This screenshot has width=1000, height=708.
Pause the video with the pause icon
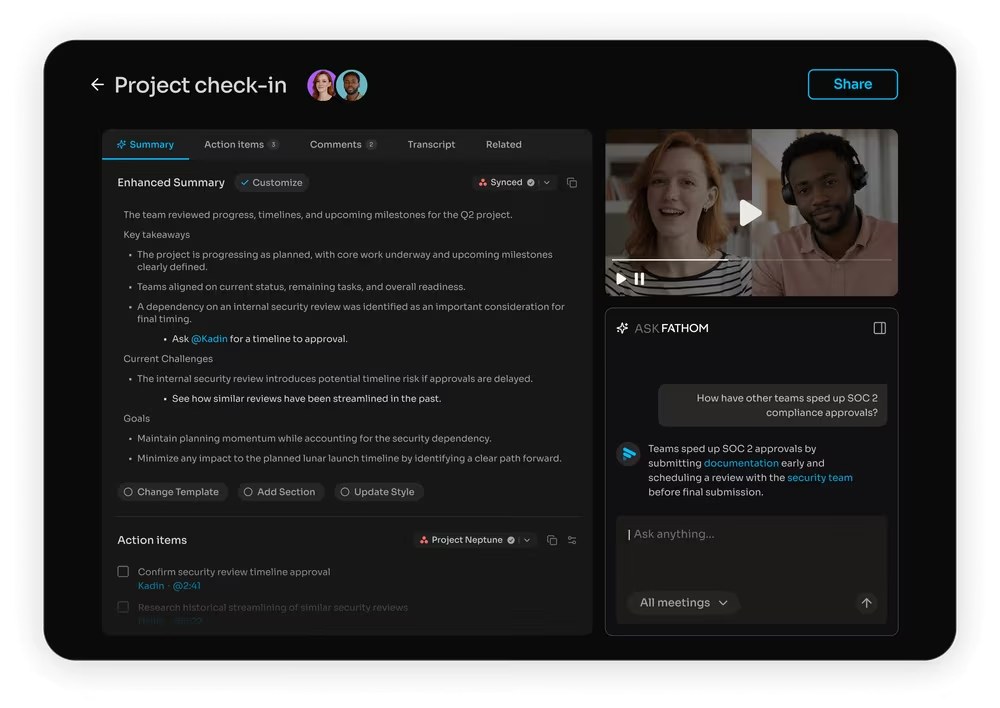(639, 279)
